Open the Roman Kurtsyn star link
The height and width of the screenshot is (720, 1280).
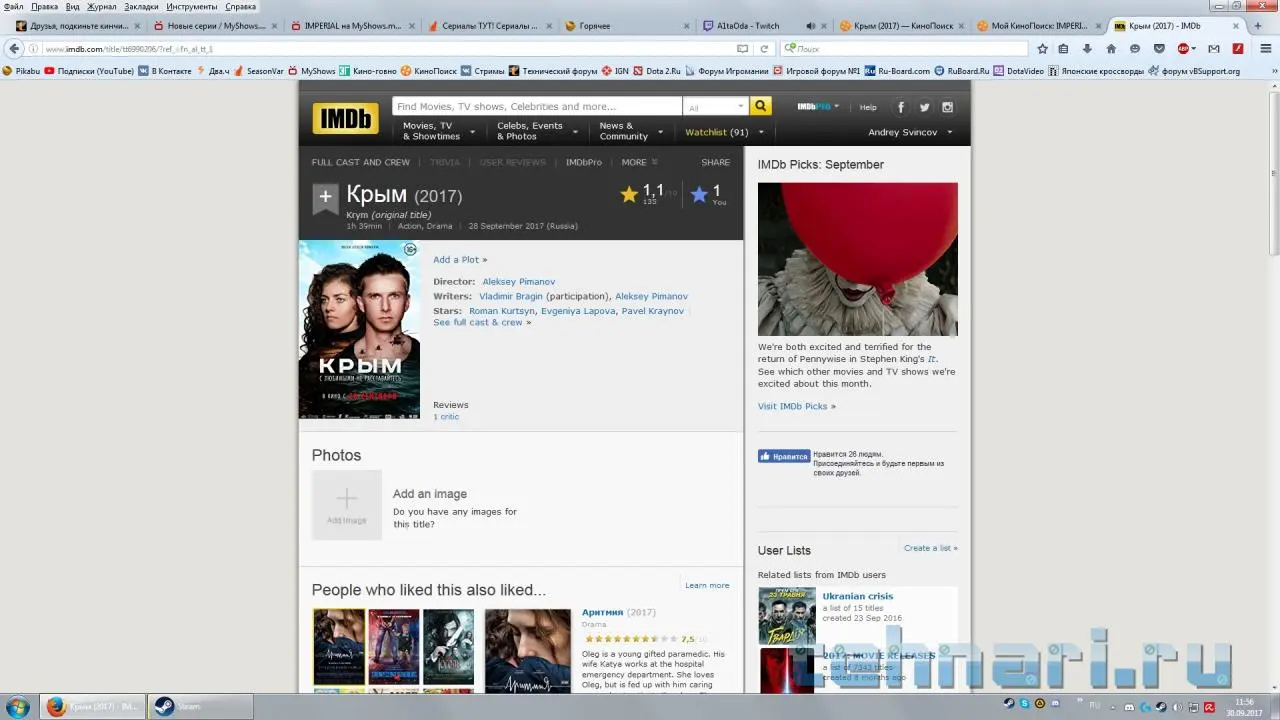[x=502, y=311]
